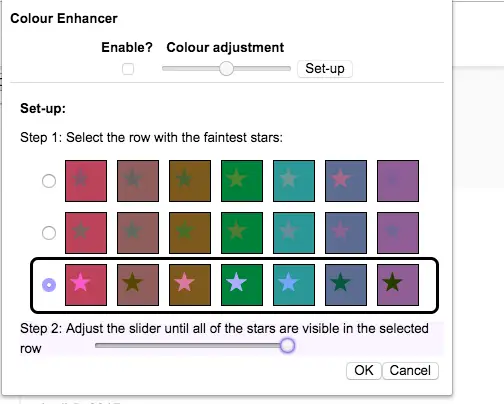Click the Step 2 slider handle
This screenshot has width=504, height=404.
(x=287, y=345)
